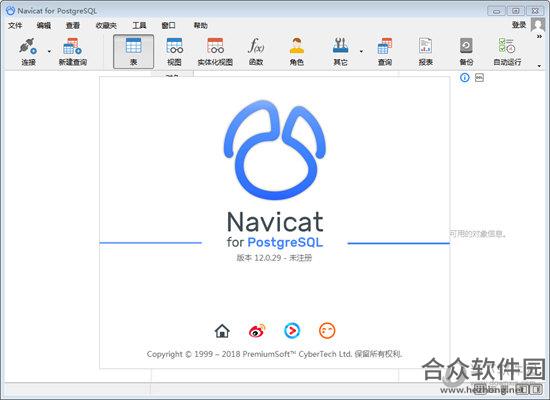The image size is (550, 400).
Task: Minimize the Navicat window
Action: [x=496, y=11]
